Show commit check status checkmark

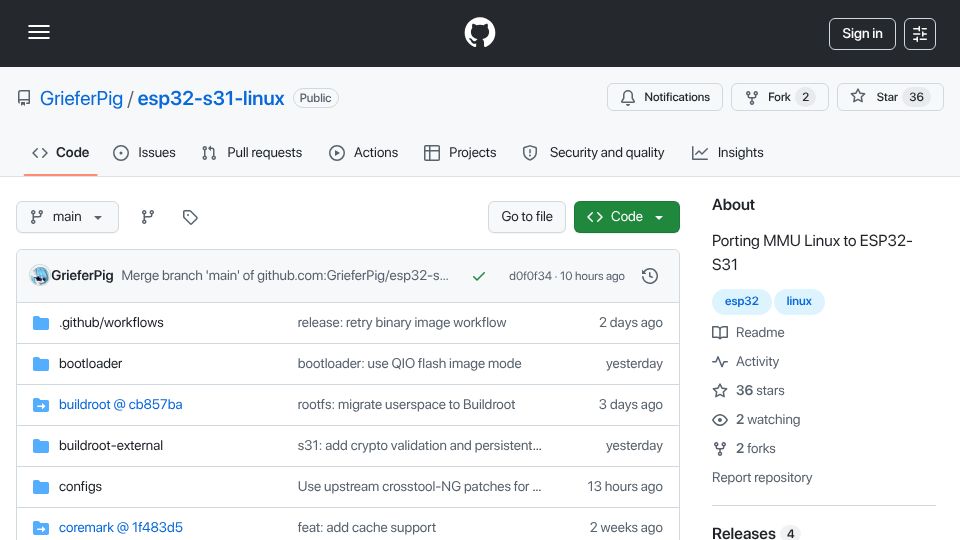[x=479, y=276]
